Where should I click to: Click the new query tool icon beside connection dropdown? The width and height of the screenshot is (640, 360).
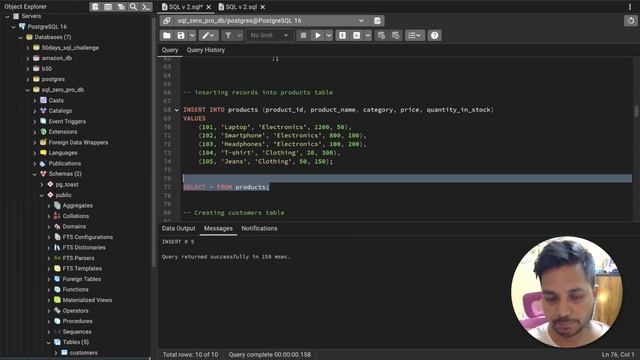click(x=377, y=20)
